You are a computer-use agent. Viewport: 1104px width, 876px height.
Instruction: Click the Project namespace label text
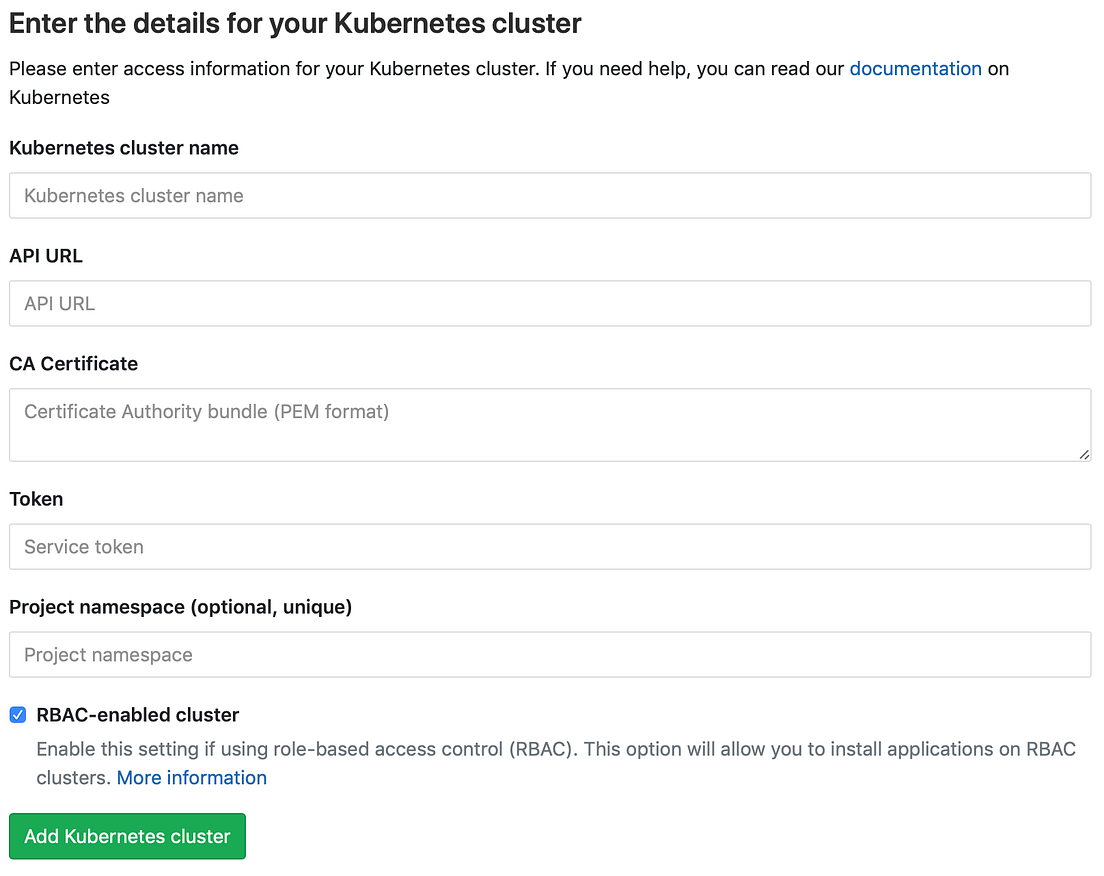point(181,607)
